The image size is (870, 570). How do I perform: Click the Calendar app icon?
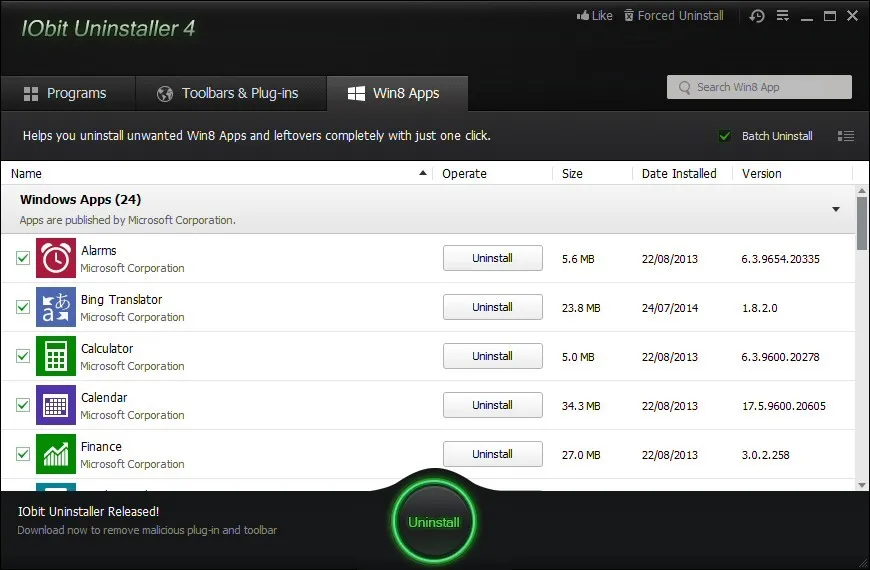[x=55, y=406]
